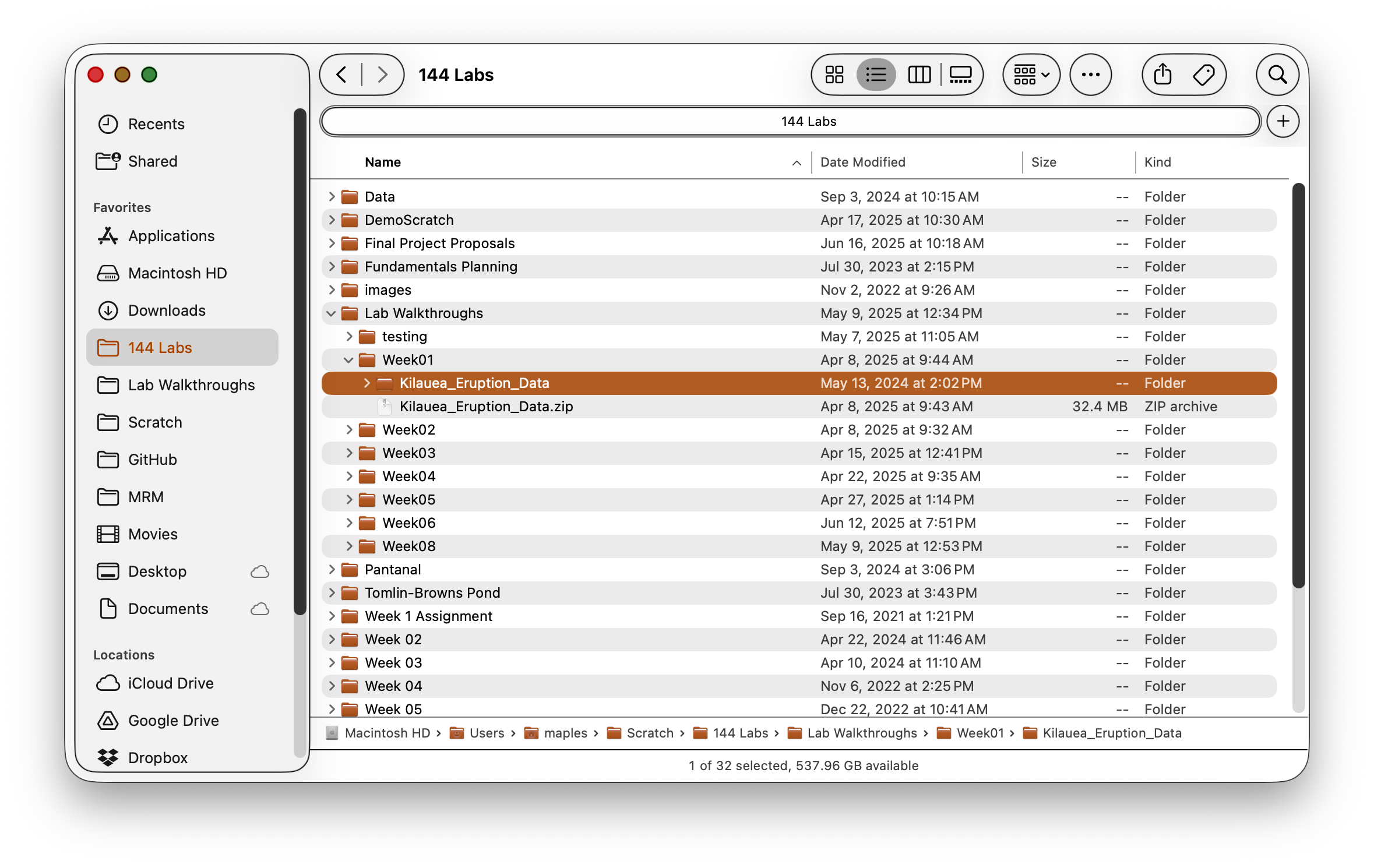Open the search magnifier icon
The height and width of the screenshot is (868, 1374).
coord(1277,75)
